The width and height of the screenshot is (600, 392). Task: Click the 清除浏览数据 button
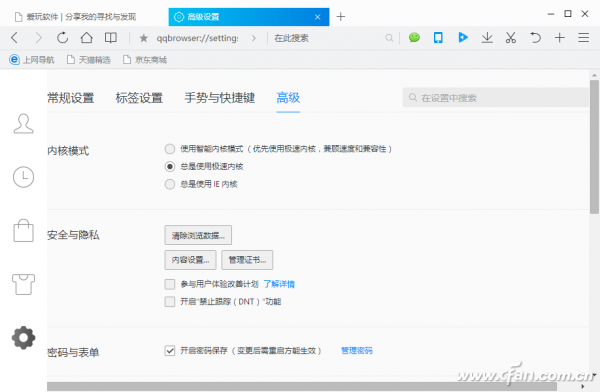point(198,235)
